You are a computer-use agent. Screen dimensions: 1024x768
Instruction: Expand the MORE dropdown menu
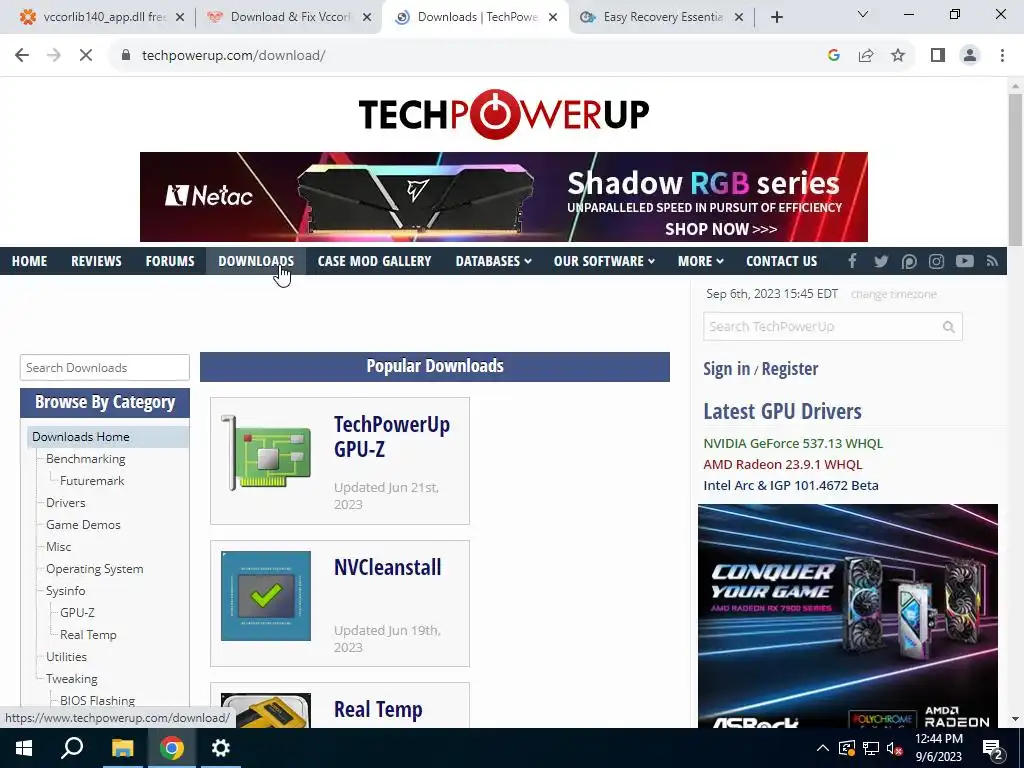pos(700,261)
